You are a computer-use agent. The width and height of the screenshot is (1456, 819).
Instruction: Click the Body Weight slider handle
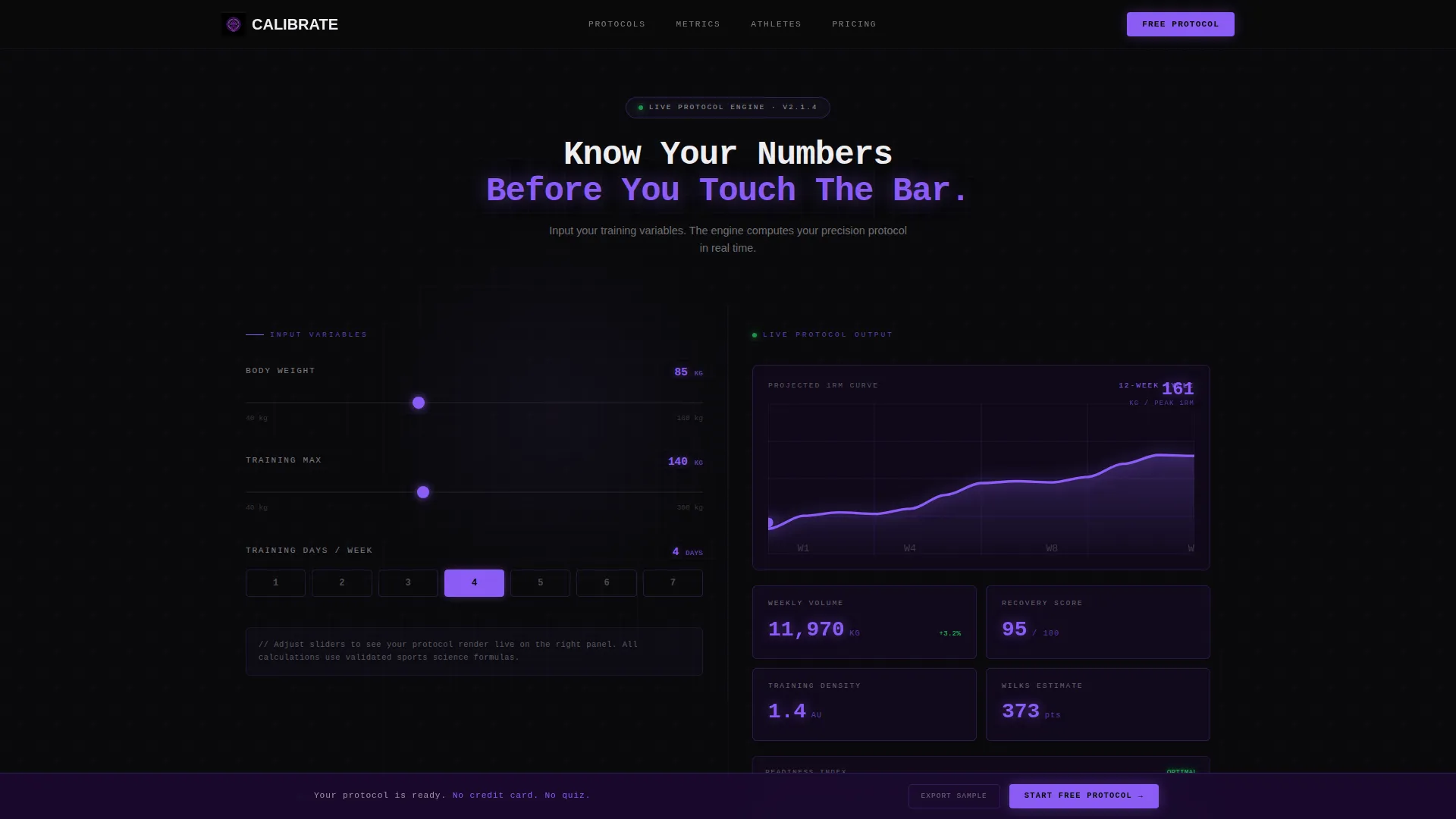tap(419, 403)
